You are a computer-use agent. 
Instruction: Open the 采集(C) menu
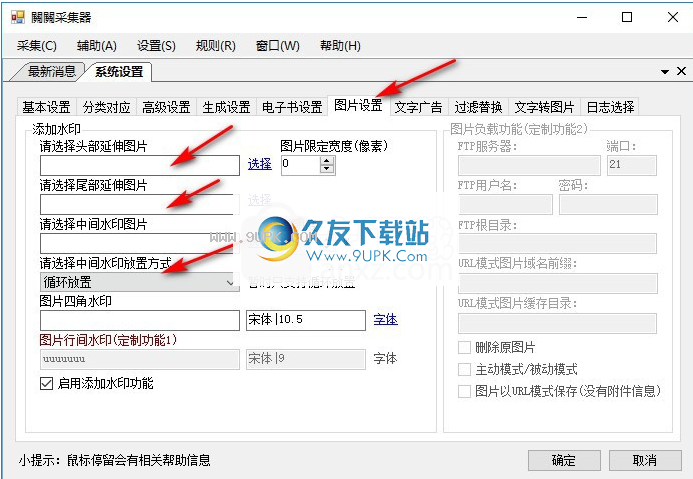(37, 46)
